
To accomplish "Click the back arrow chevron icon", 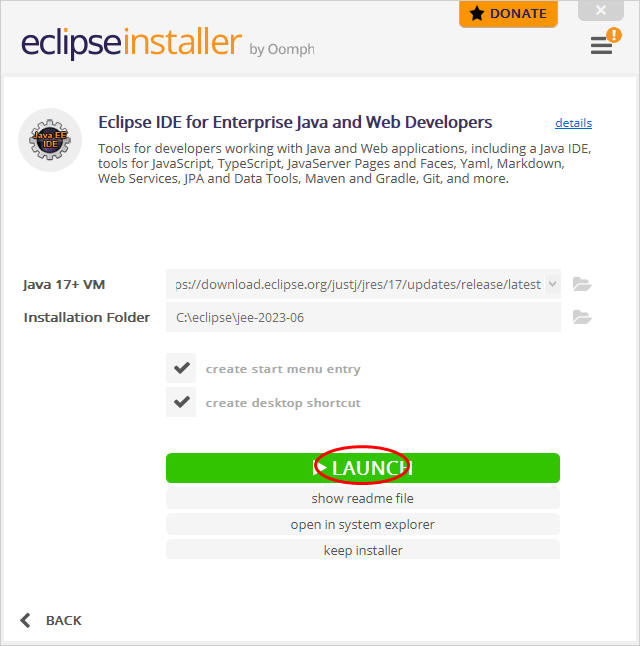I will point(26,620).
